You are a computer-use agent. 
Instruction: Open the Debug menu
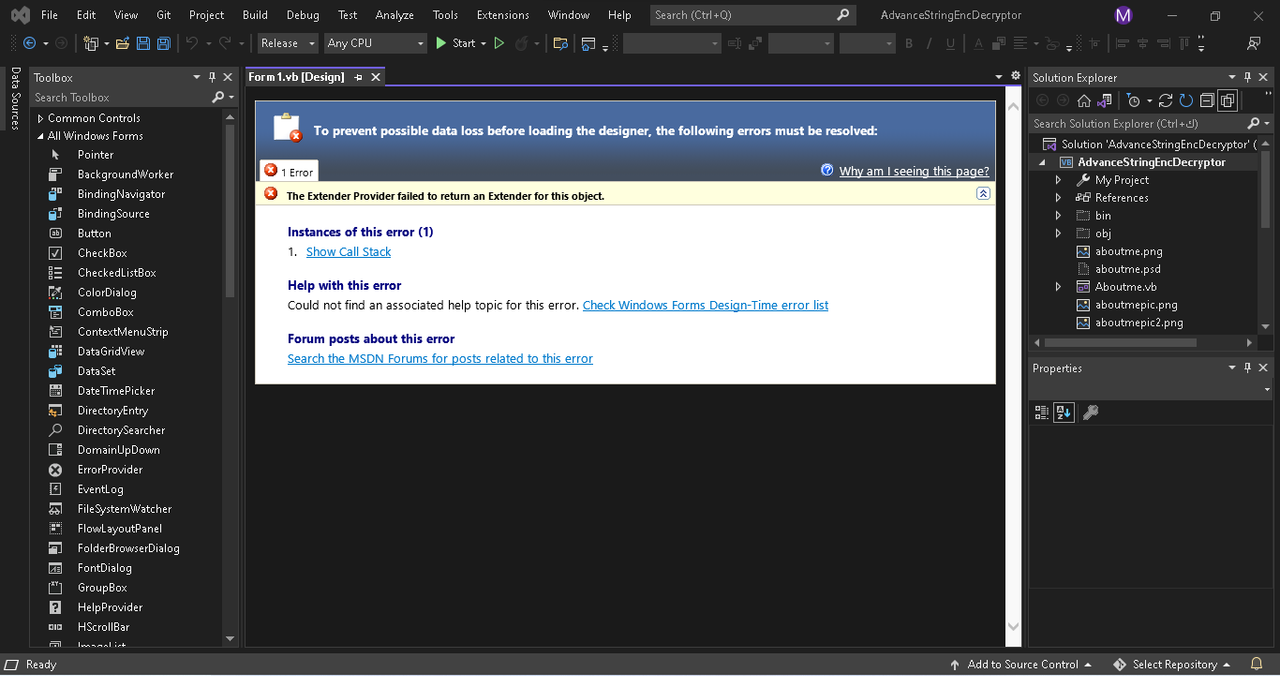coord(303,15)
